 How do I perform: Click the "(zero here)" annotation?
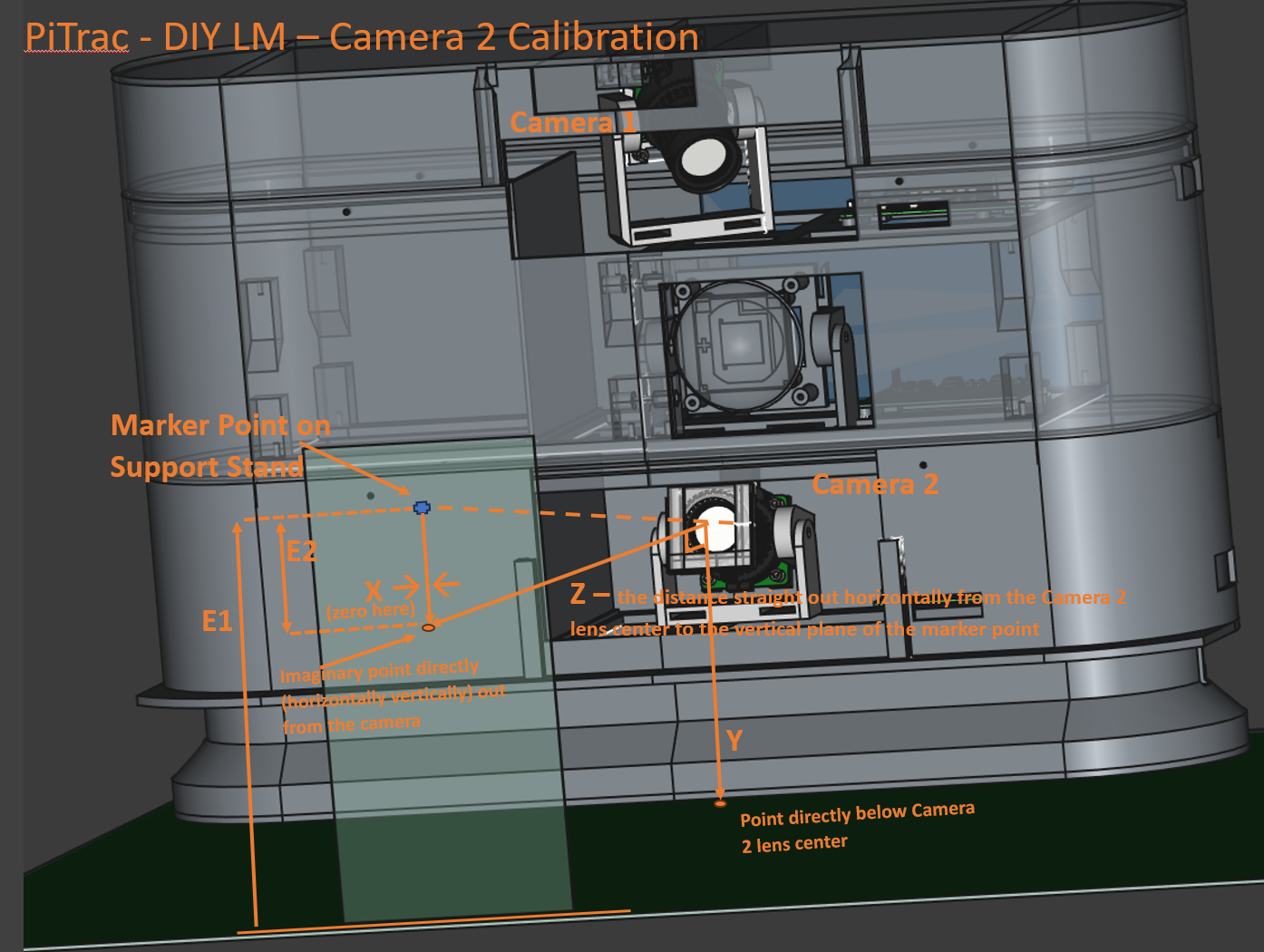tap(370, 611)
